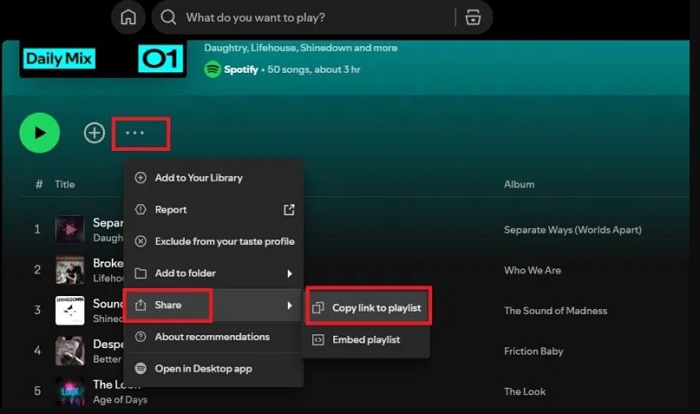Click the search magnifier icon

pos(168,17)
